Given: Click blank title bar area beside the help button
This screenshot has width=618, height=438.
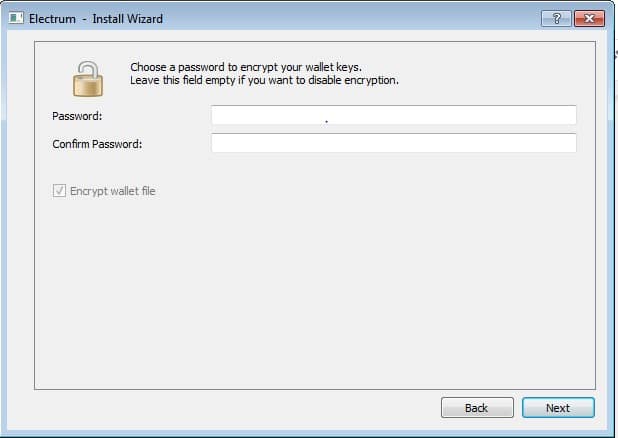Looking at the screenshot, I should (351, 19).
